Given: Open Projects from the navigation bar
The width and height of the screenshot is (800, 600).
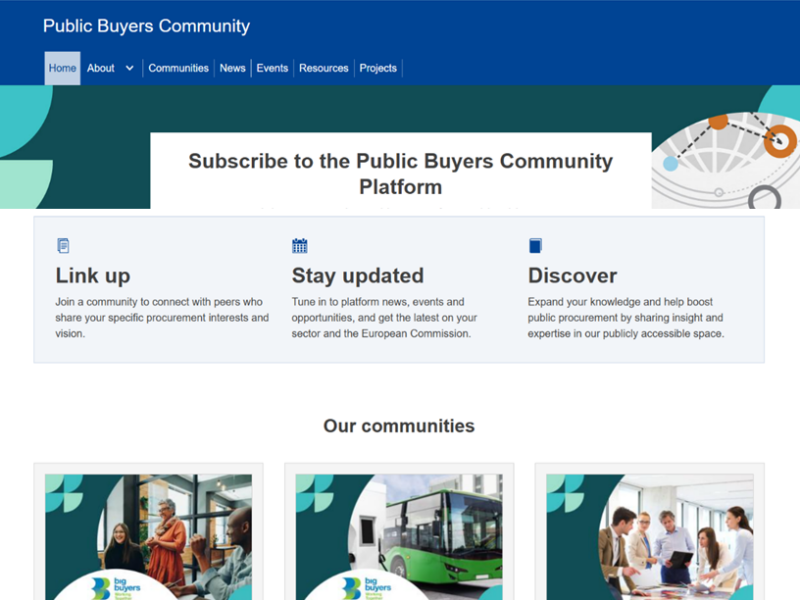Looking at the screenshot, I should click(378, 68).
